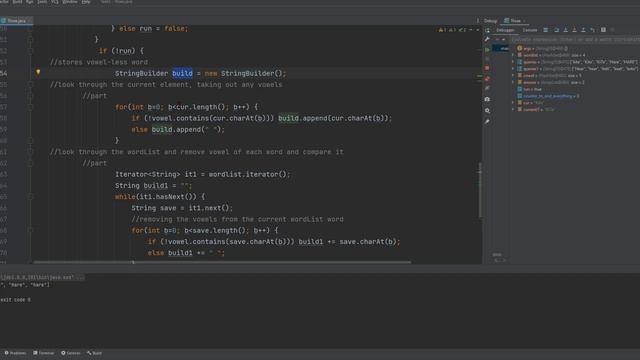The height and width of the screenshot is (360, 640).
Task: Switch to the Debugger tab
Action: click(x=505, y=30)
